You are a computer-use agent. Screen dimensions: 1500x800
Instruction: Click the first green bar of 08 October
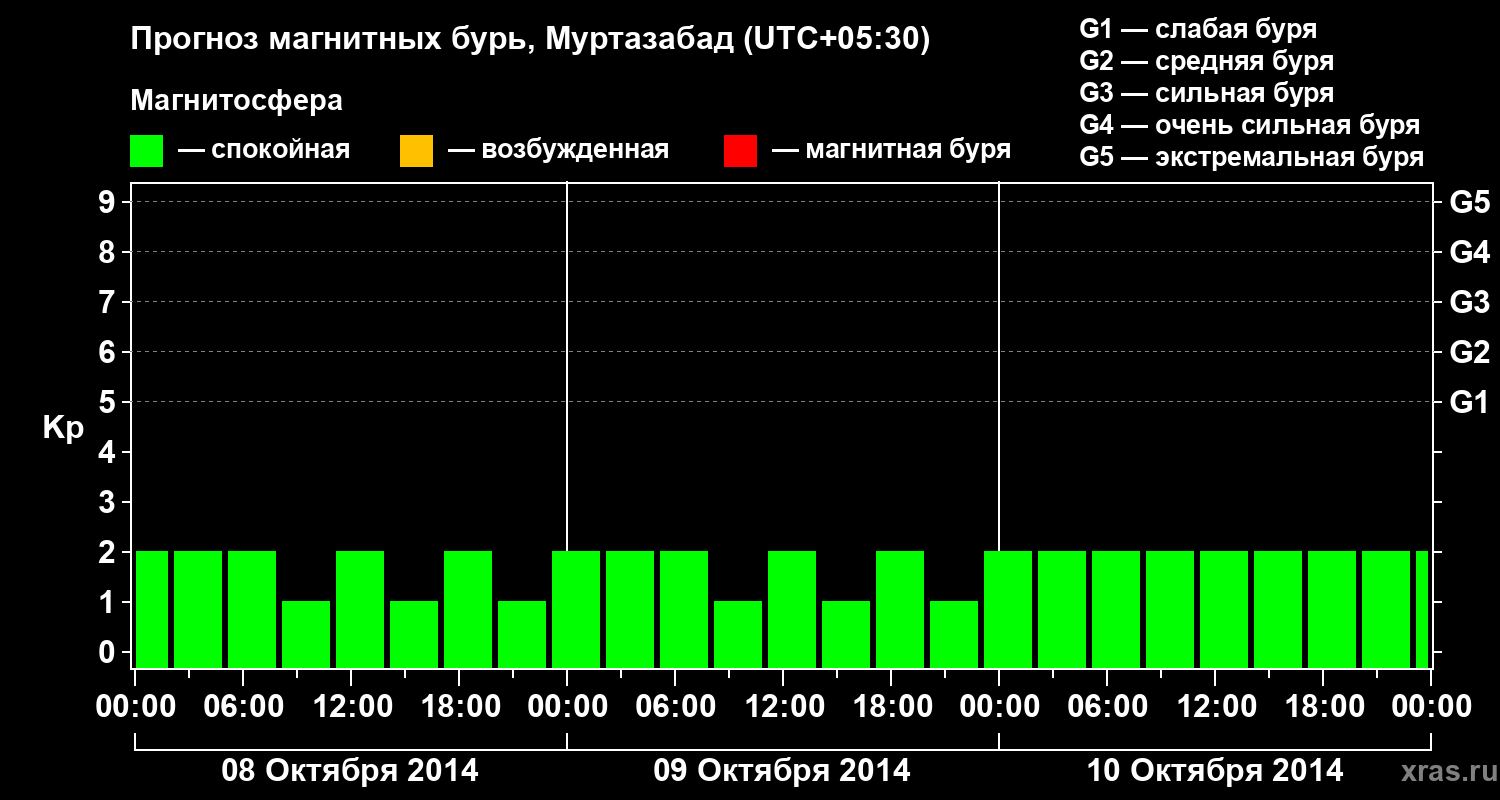point(152,609)
